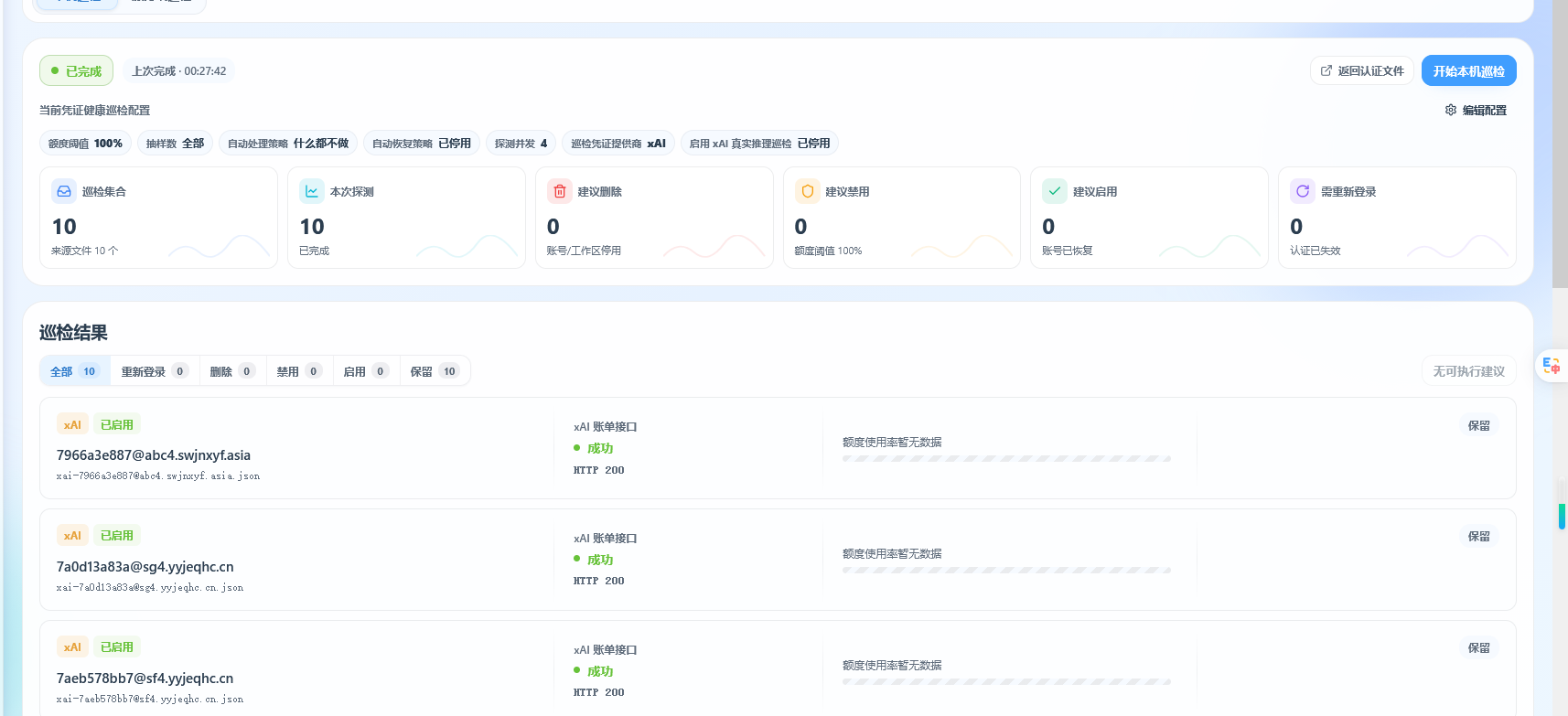Click the external-link icon beside 返回认证文件
This screenshot has height=716, width=1568.
1326,71
